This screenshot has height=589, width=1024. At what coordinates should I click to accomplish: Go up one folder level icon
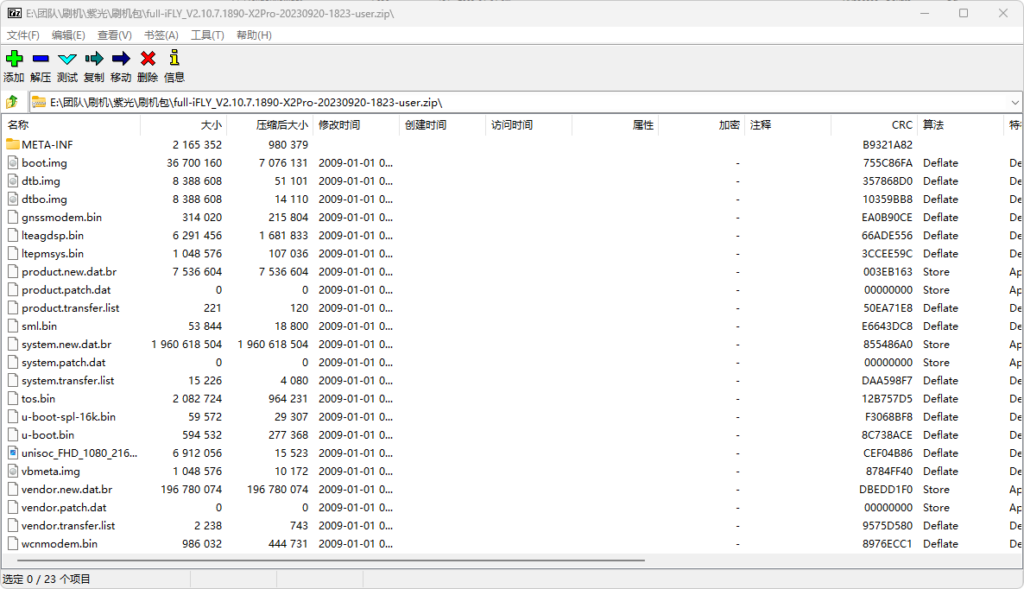[12, 102]
